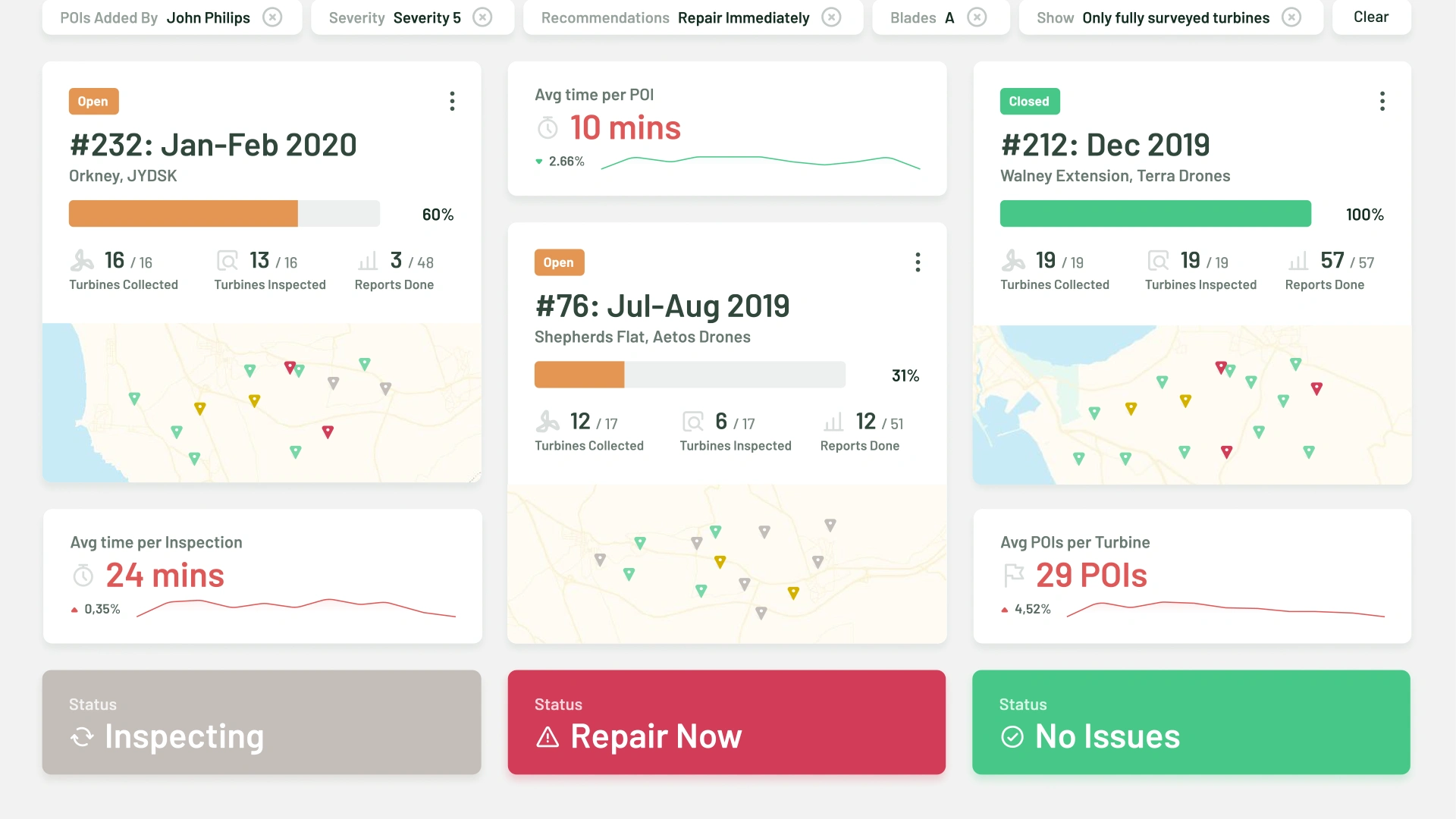
Task: Click the flag icon beside 29 POIs
Action: coord(1013,576)
